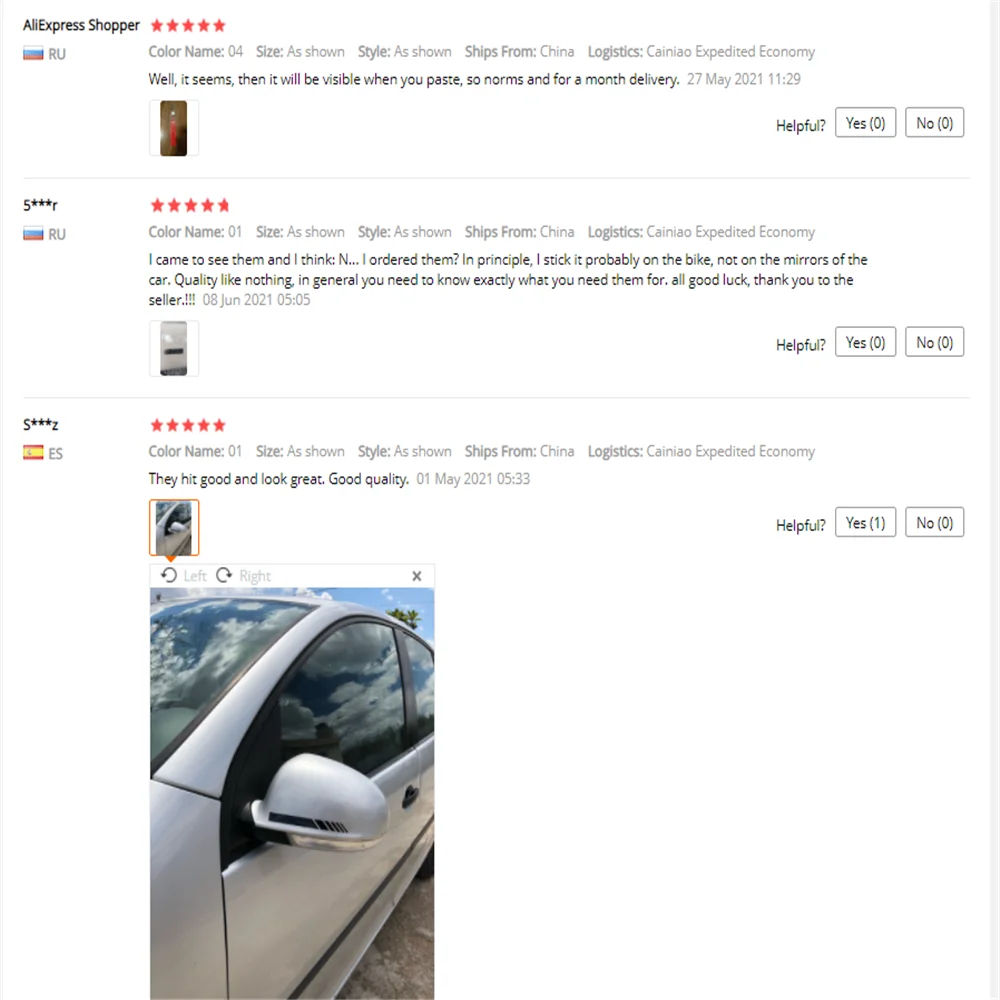The width and height of the screenshot is (1000, 1000).
Task: Click the star rating of S***z review
Action: pos(188,425)
